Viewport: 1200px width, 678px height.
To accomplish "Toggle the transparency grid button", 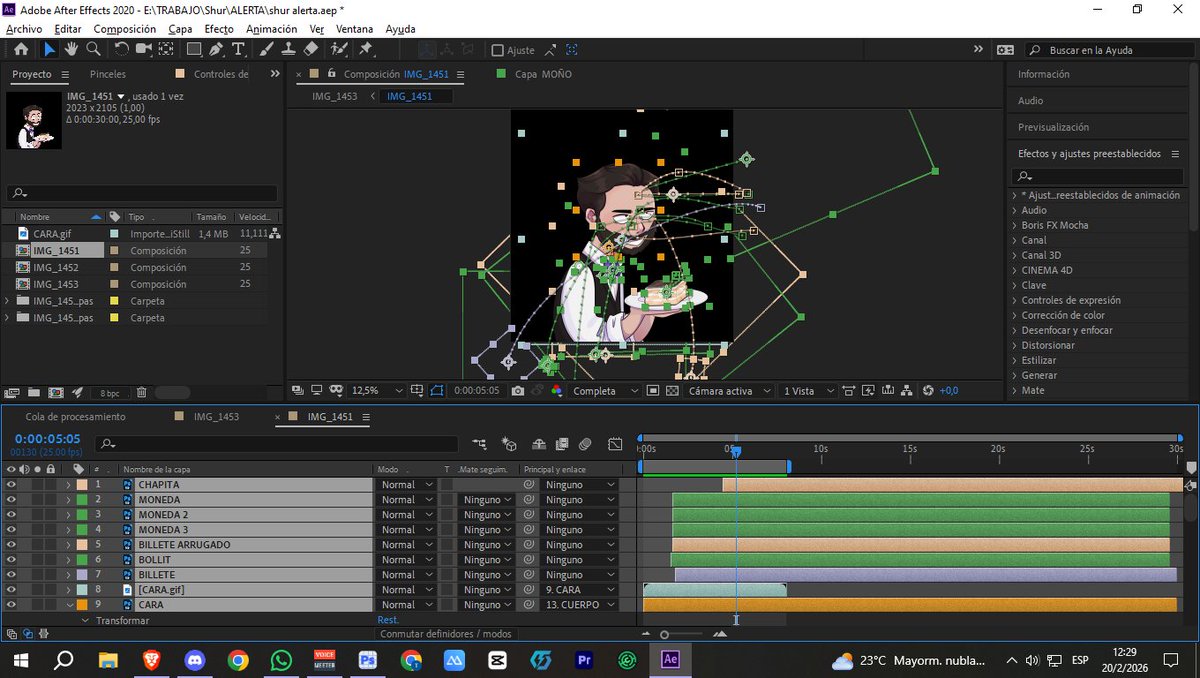I will click(x=672, y=391).
